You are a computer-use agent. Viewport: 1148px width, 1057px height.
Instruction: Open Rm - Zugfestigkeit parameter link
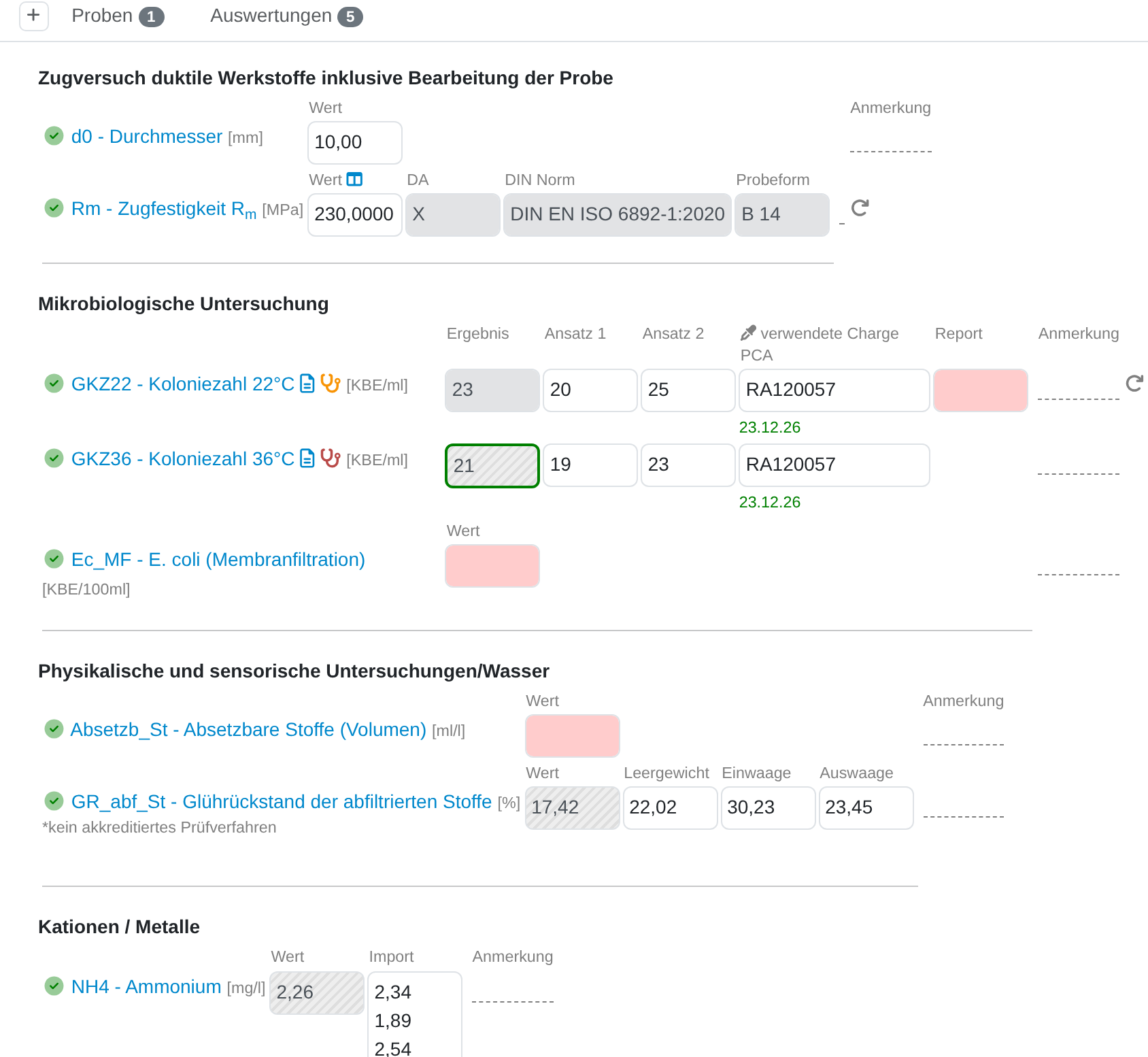[164, 209]
